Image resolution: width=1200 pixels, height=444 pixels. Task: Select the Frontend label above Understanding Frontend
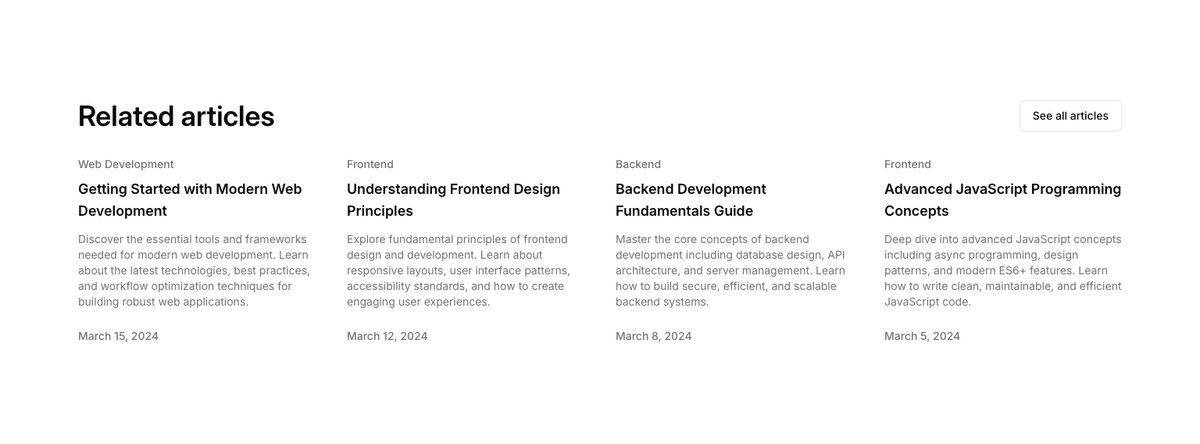tap(370, 164)
